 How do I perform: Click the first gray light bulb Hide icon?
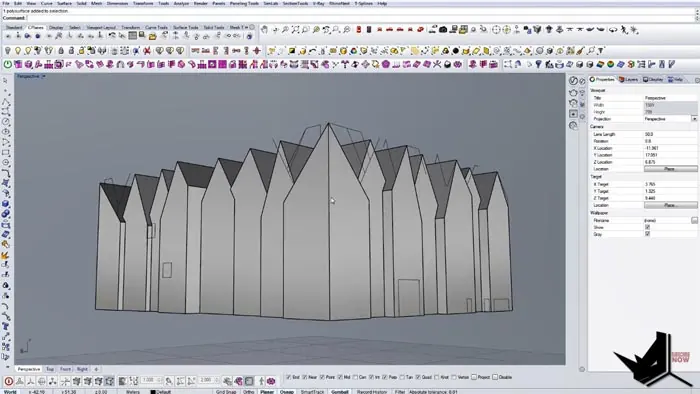8,51
